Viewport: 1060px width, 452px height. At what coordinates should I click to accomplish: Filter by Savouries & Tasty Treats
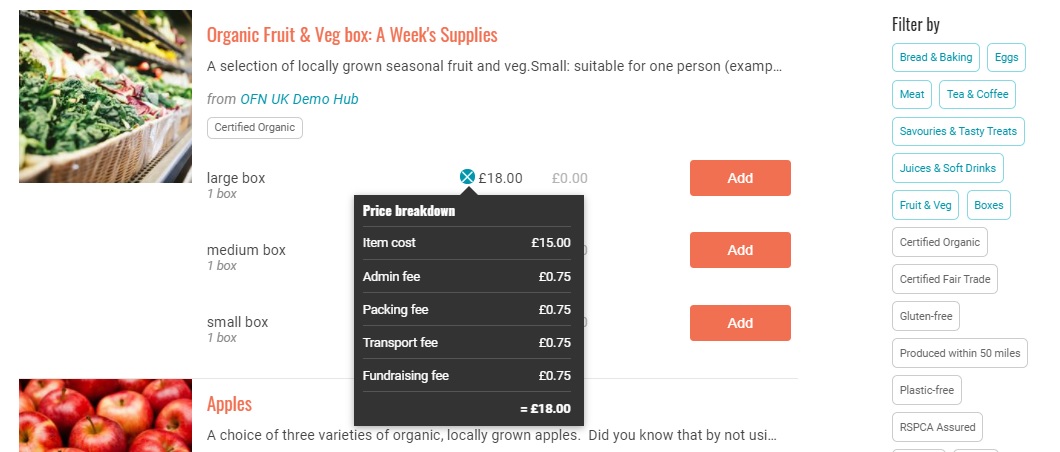pos(957,131)
